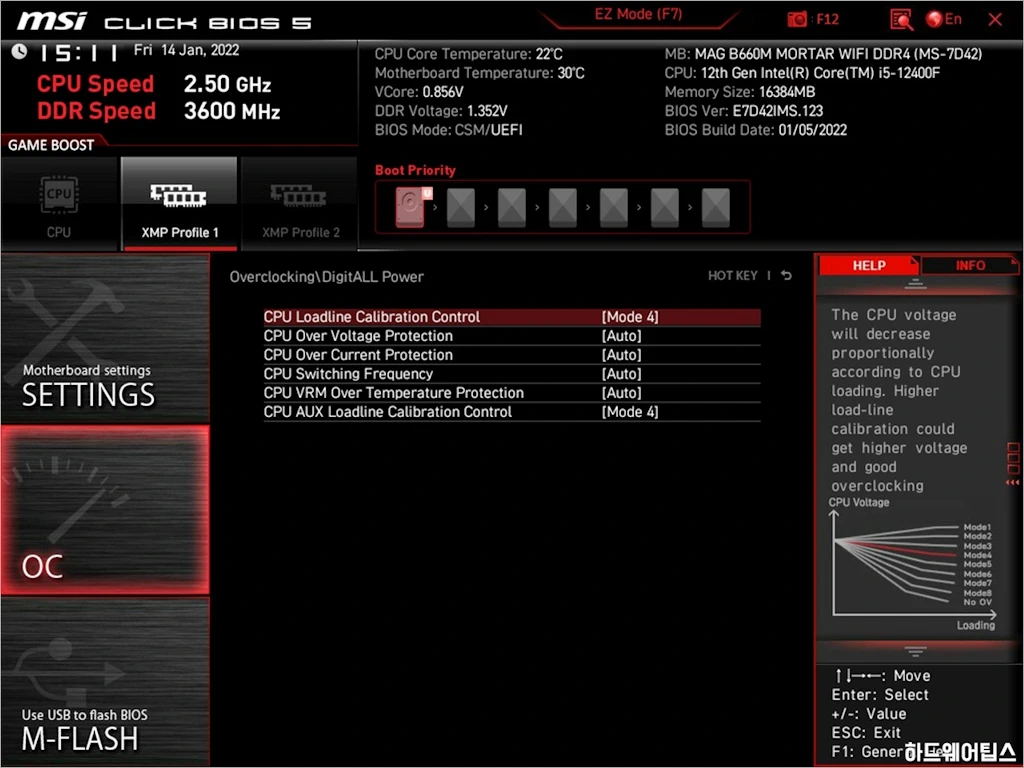Screen dimensions: 1024x768
Task: Click the date Fri 14 Jan, 2022
Action: (x=186, y=50)
